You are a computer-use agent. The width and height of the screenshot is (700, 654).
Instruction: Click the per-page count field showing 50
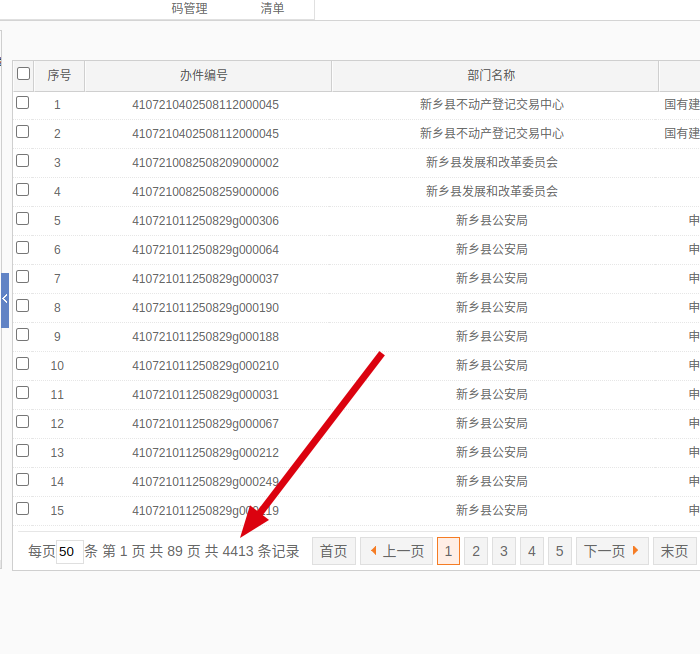69,552
